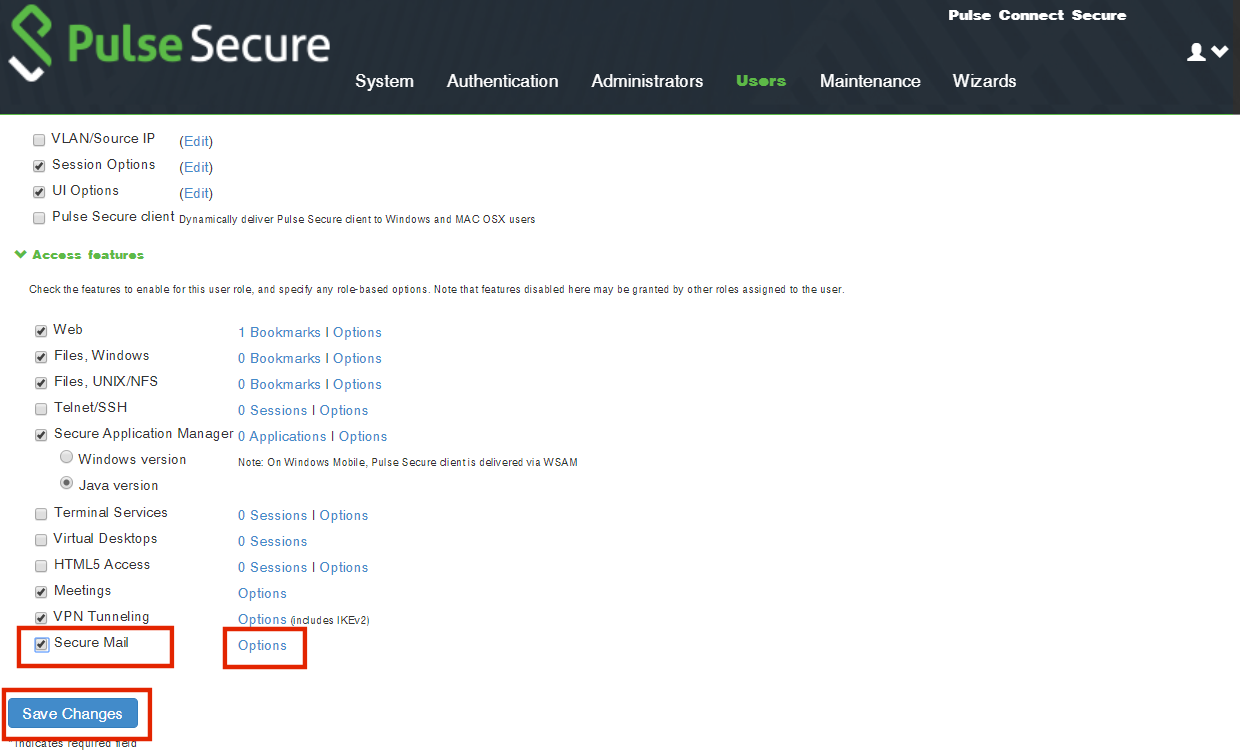
Task: Tick the Pulse Secure client checkbox
Action: click(x=40, y=218)
